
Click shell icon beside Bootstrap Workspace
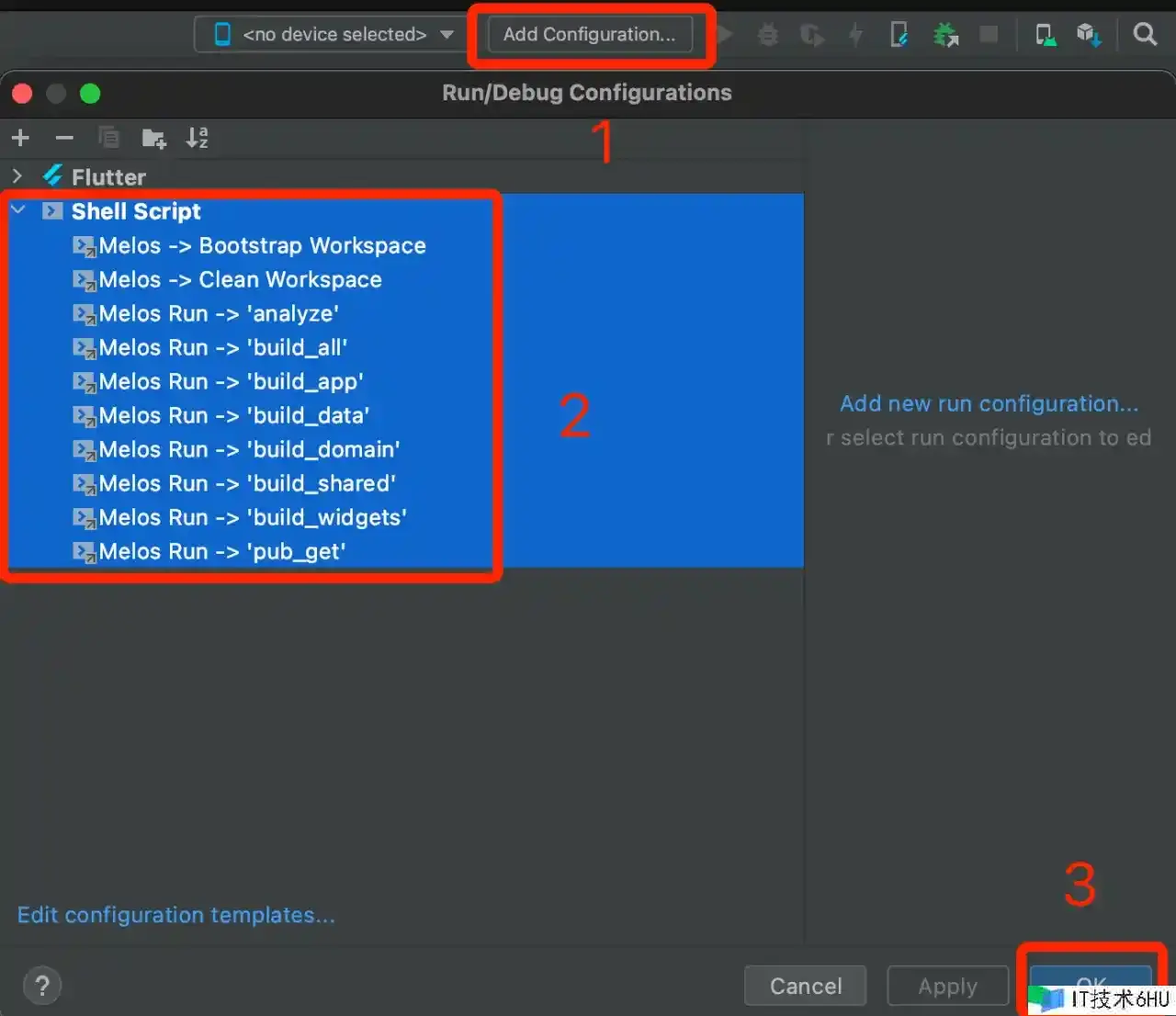tap(85, 246)
